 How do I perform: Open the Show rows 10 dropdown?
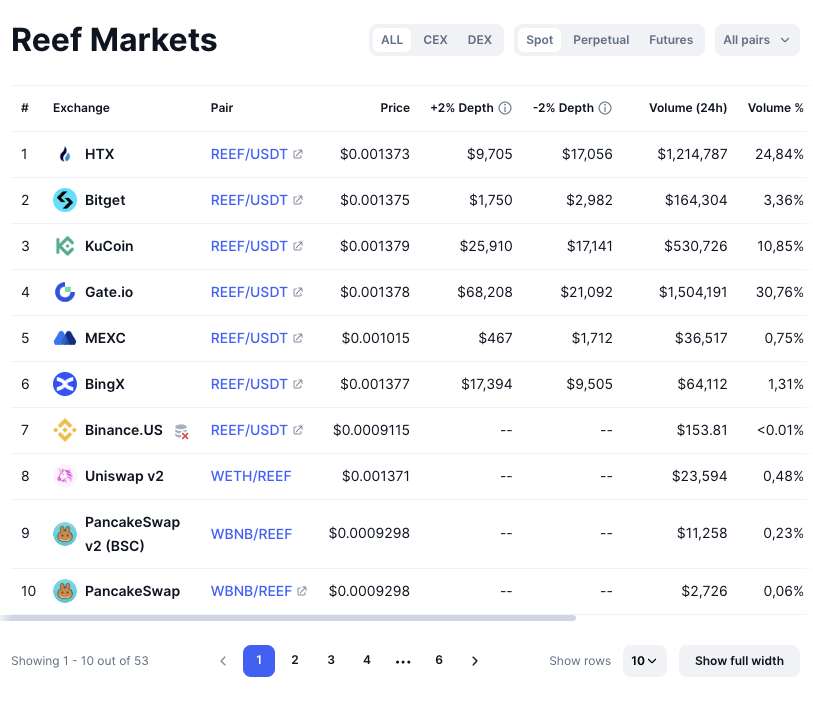click(x=644, y=660)
